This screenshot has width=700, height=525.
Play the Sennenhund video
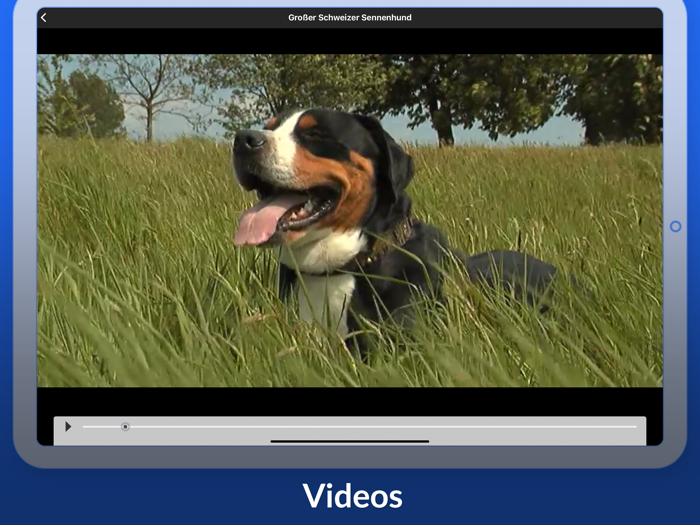point(68,427)
